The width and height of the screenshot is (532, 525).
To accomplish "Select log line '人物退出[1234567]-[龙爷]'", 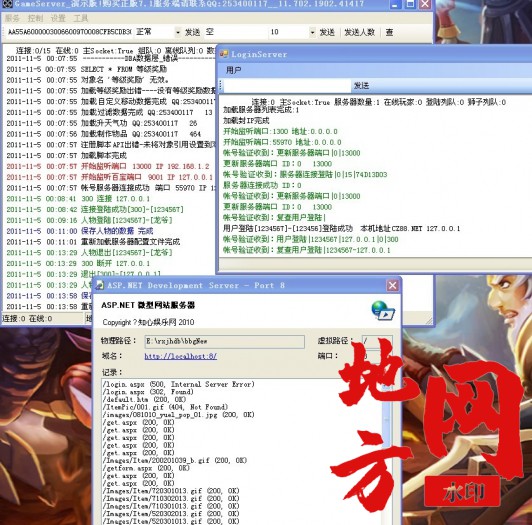I will pos(89,253).
